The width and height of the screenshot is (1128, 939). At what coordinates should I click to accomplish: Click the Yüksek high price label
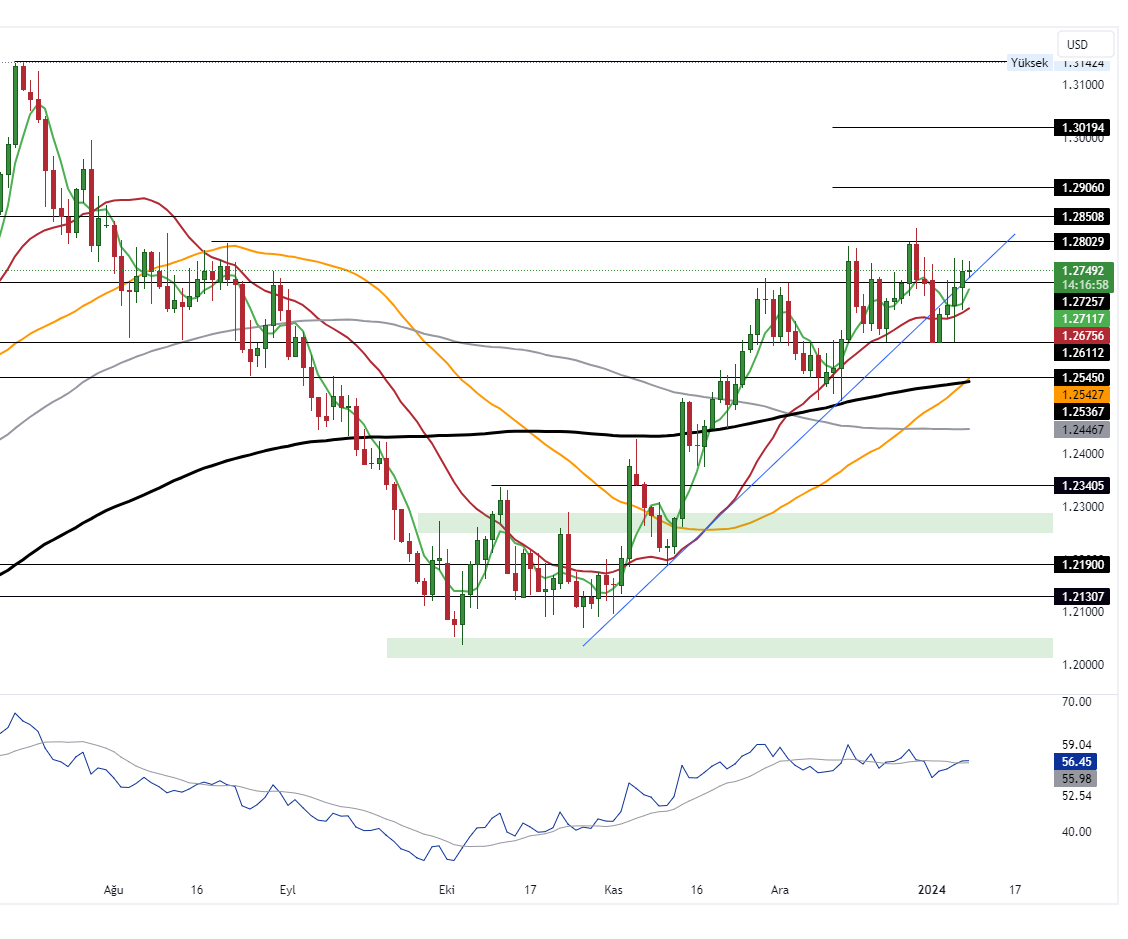1029,63
